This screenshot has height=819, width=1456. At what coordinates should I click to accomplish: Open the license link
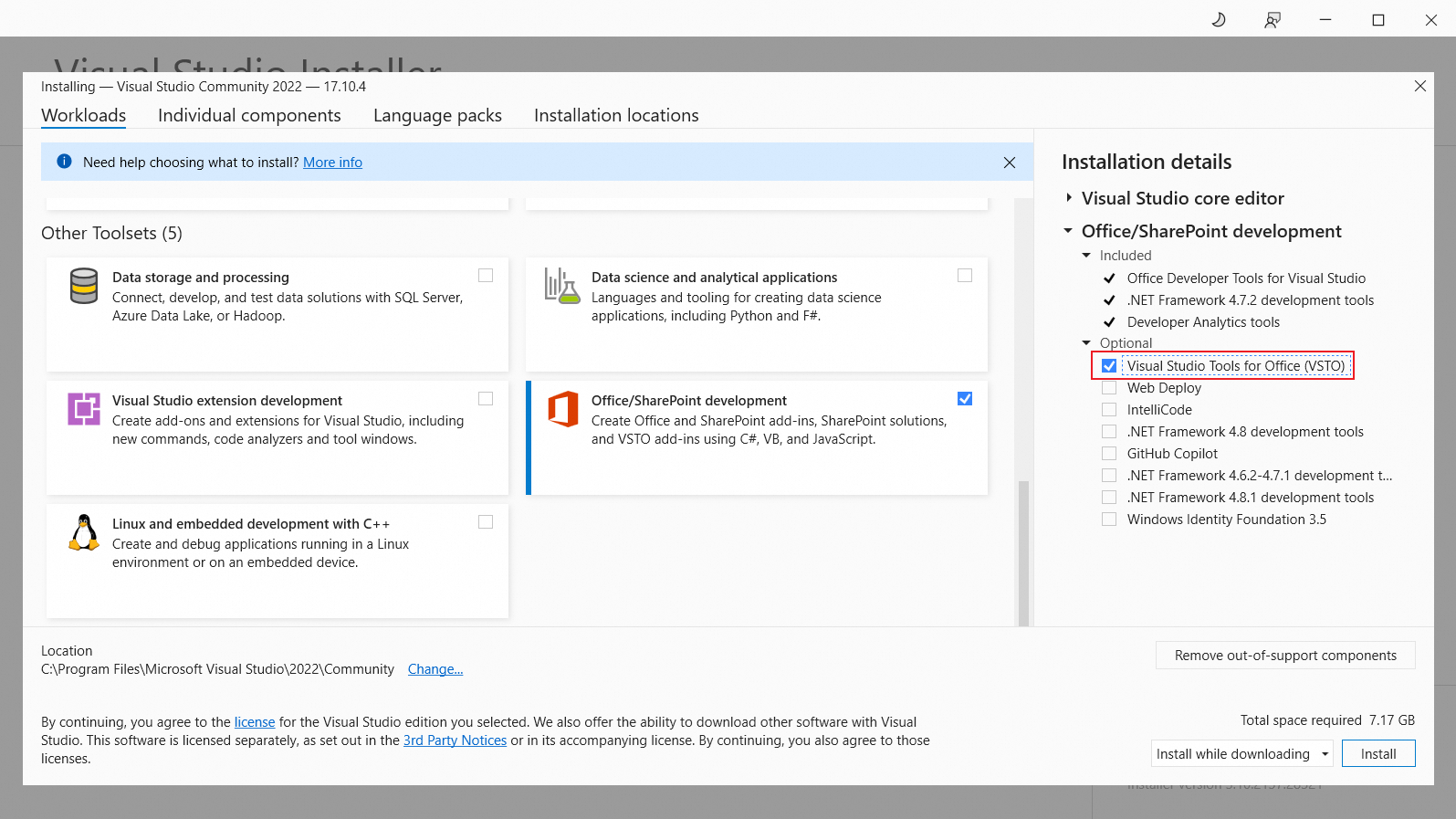pos(255,722)
